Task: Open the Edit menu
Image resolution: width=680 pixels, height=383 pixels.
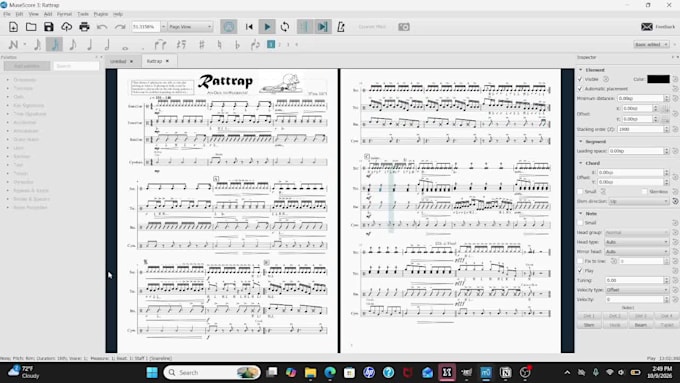Action: tap(20, 14)
